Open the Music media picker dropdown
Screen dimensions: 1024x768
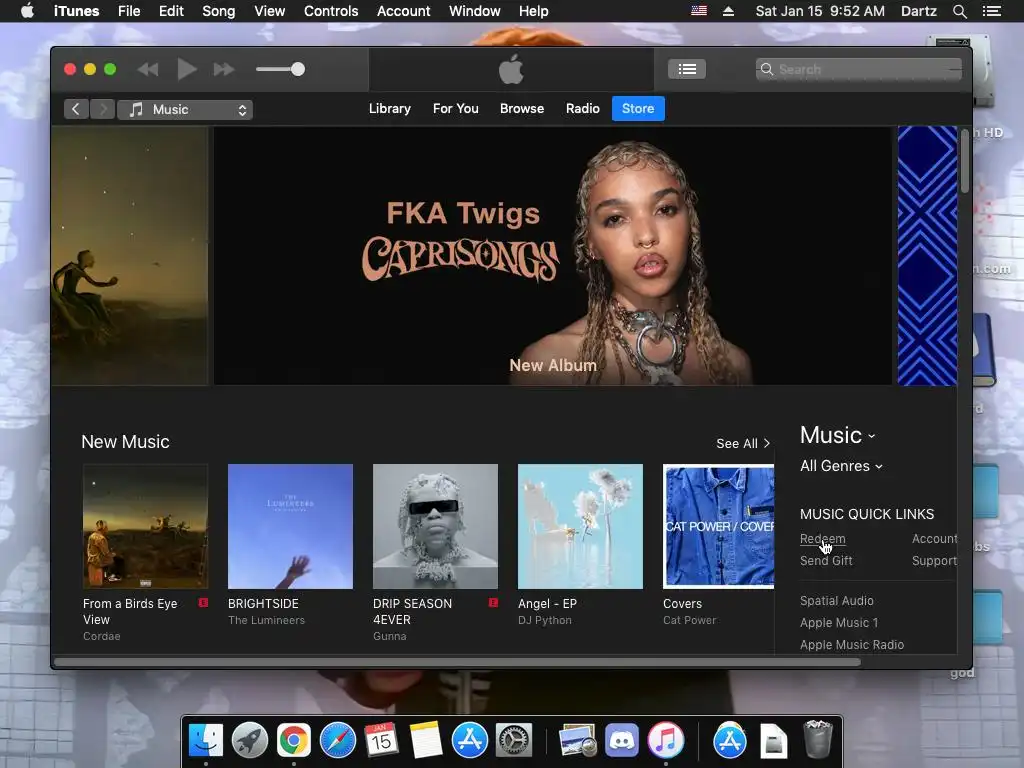[x=185, y=110]
